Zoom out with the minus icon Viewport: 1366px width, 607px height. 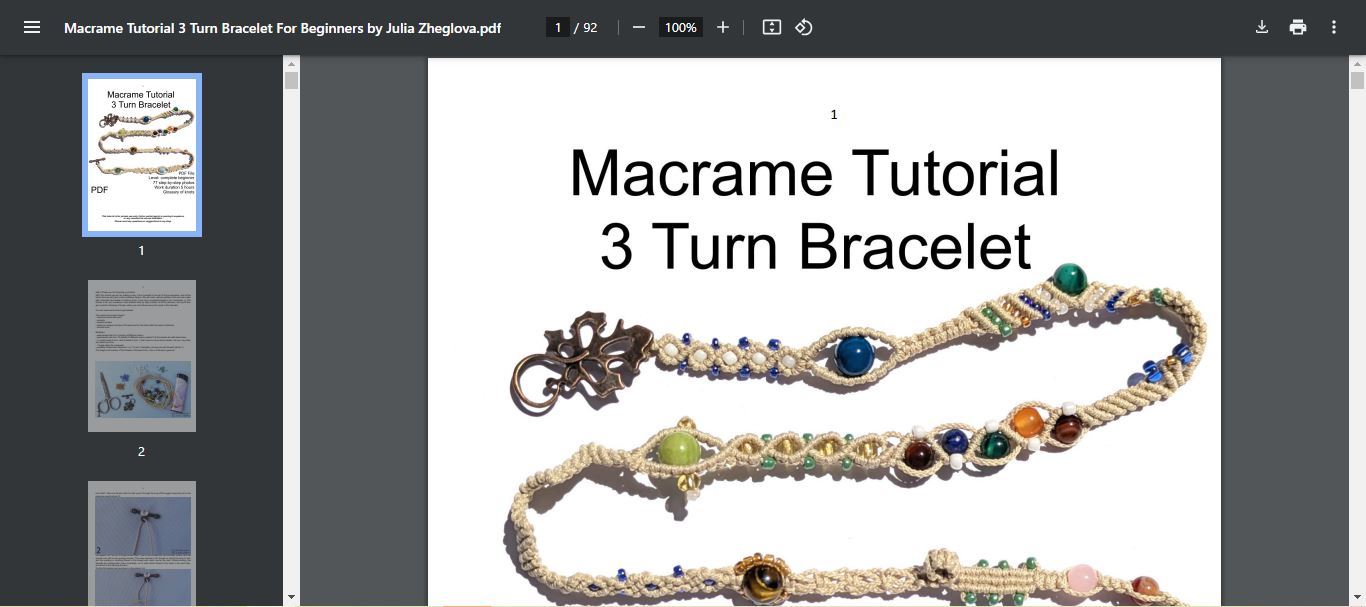(639, 27)
